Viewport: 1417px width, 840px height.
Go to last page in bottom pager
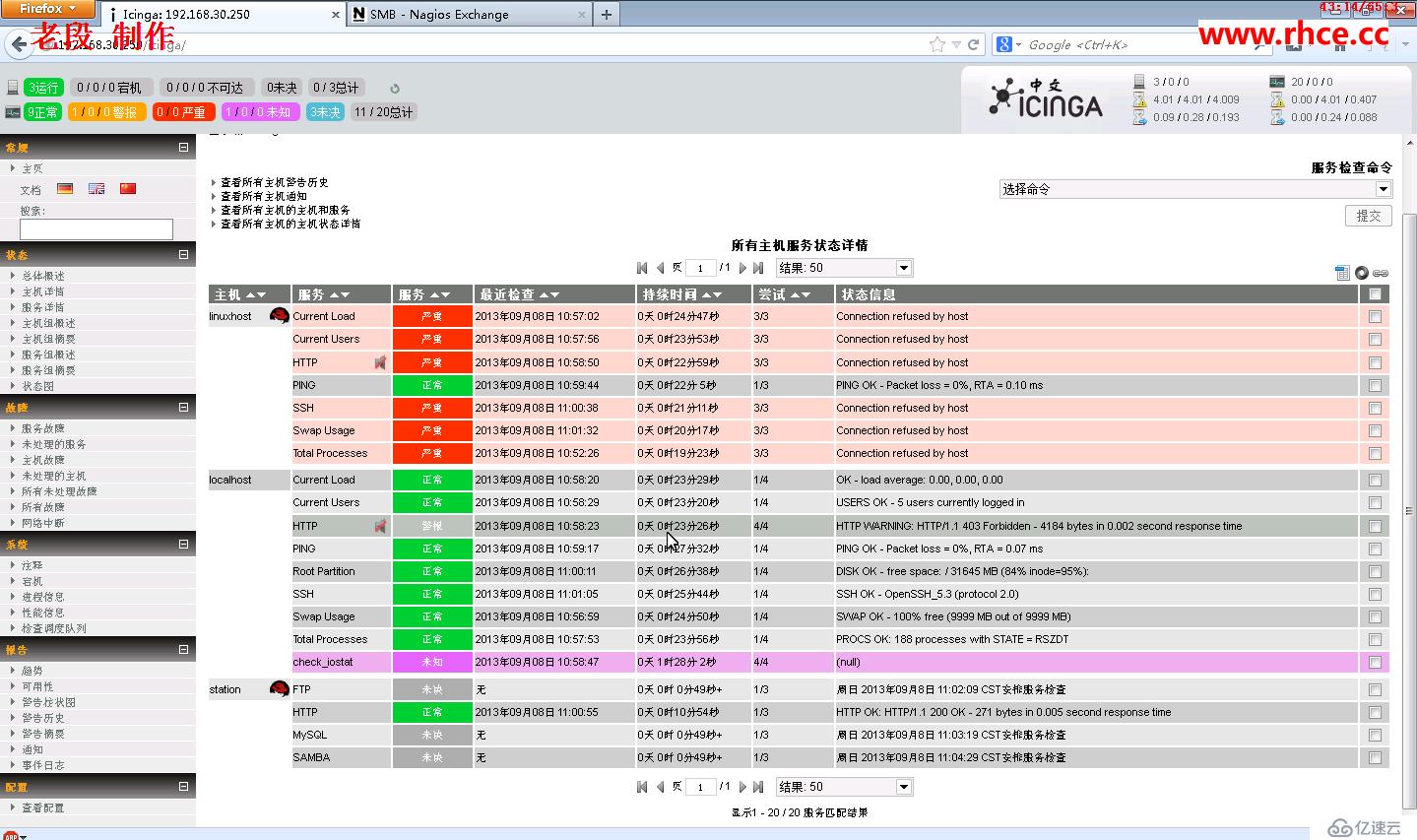pos(758,787)
